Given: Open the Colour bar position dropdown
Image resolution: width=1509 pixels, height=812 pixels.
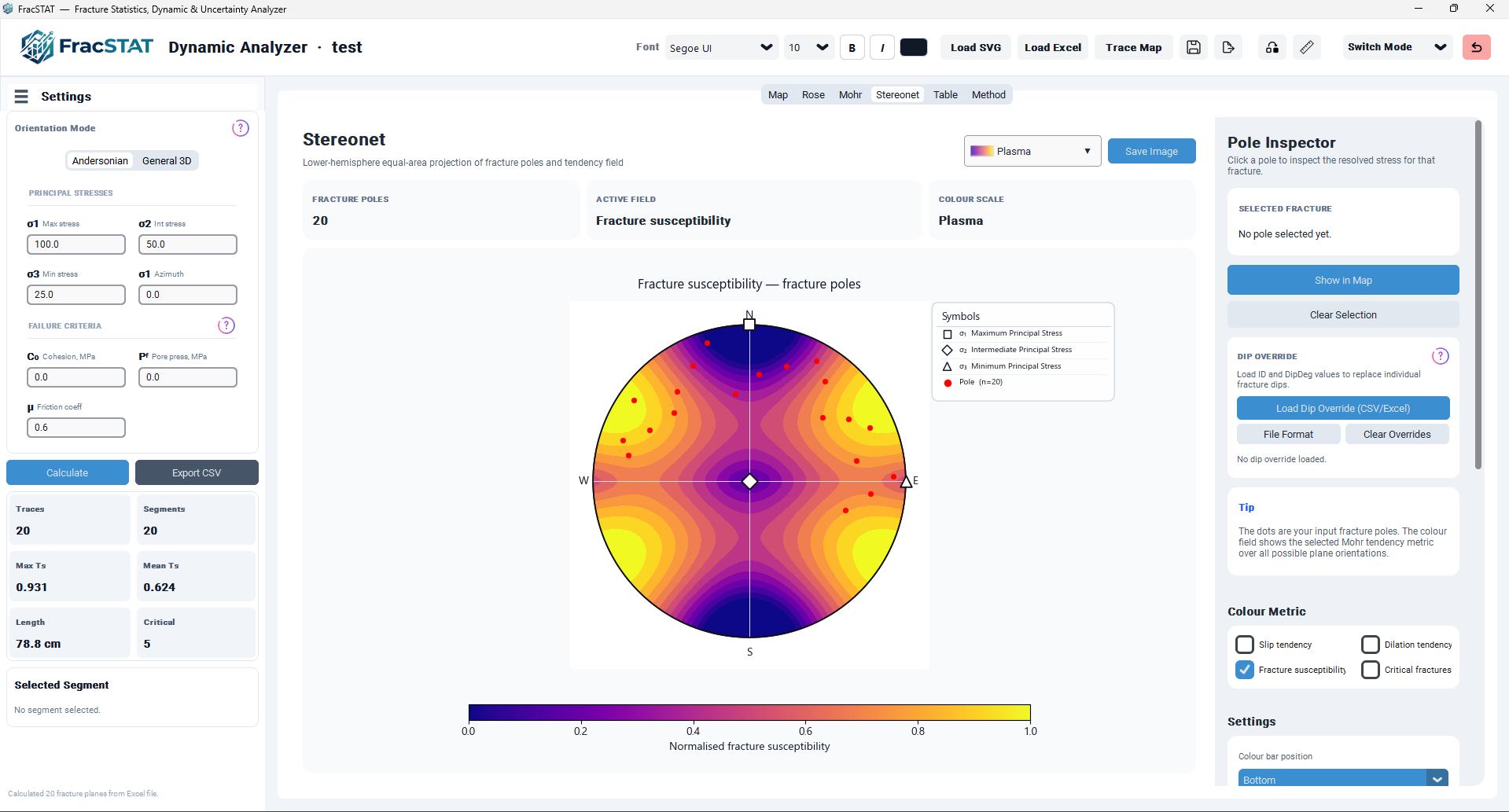Looking at the screenshot, I should (x=1343, y=777).
